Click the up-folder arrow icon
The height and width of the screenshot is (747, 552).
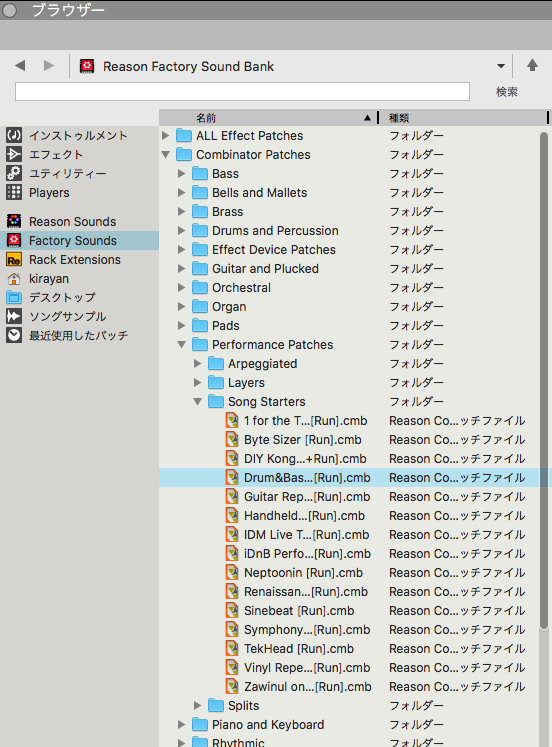pos(532,65)
